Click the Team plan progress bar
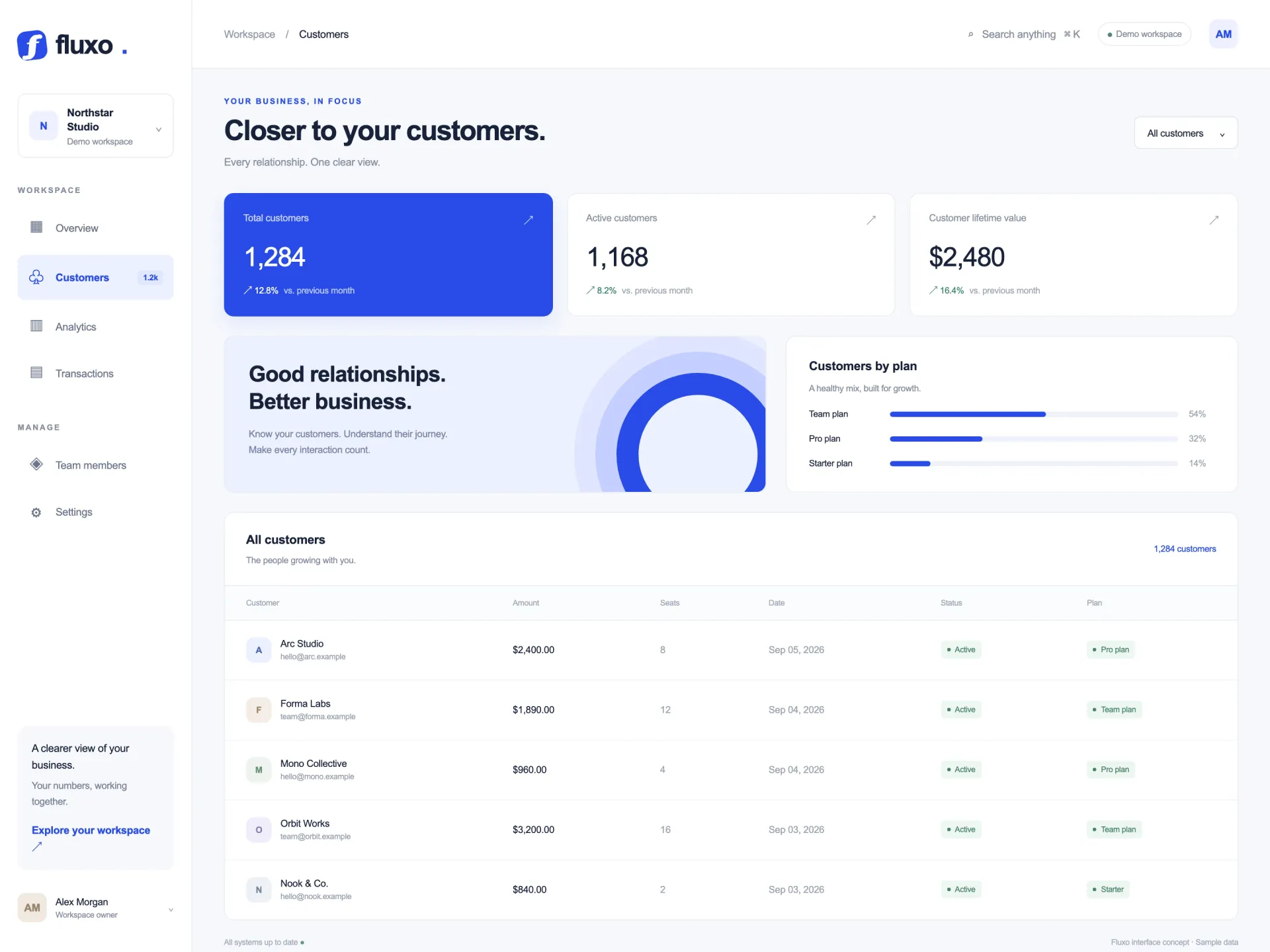Viewport: 1270px width, 952px height. (1033, 415)
